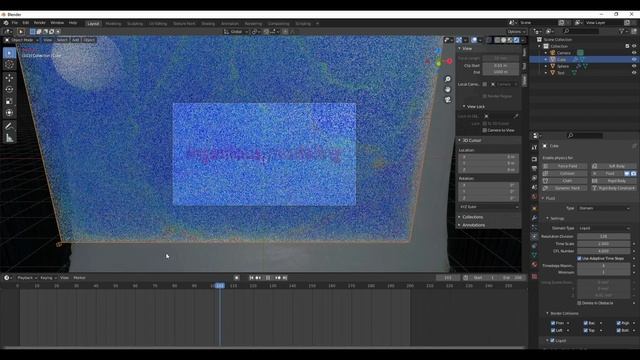Open the Scene properties tab icon
The width and height of the screenshot is (640, 360).
pos(534,187)
